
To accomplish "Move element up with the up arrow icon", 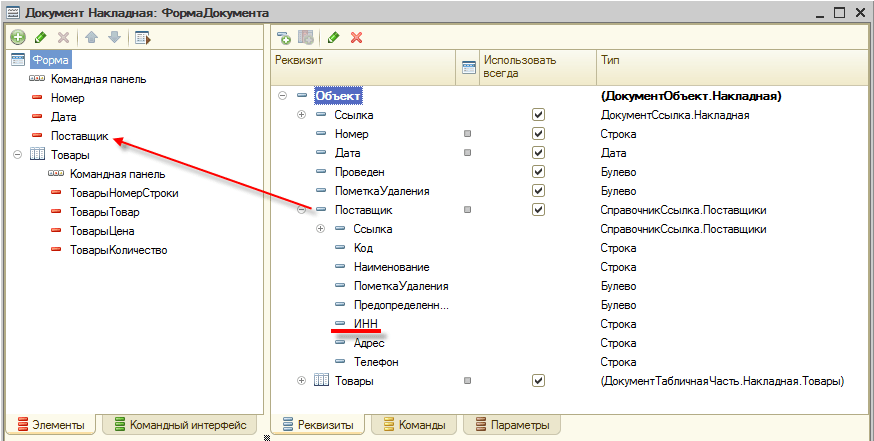I will 91,37.
